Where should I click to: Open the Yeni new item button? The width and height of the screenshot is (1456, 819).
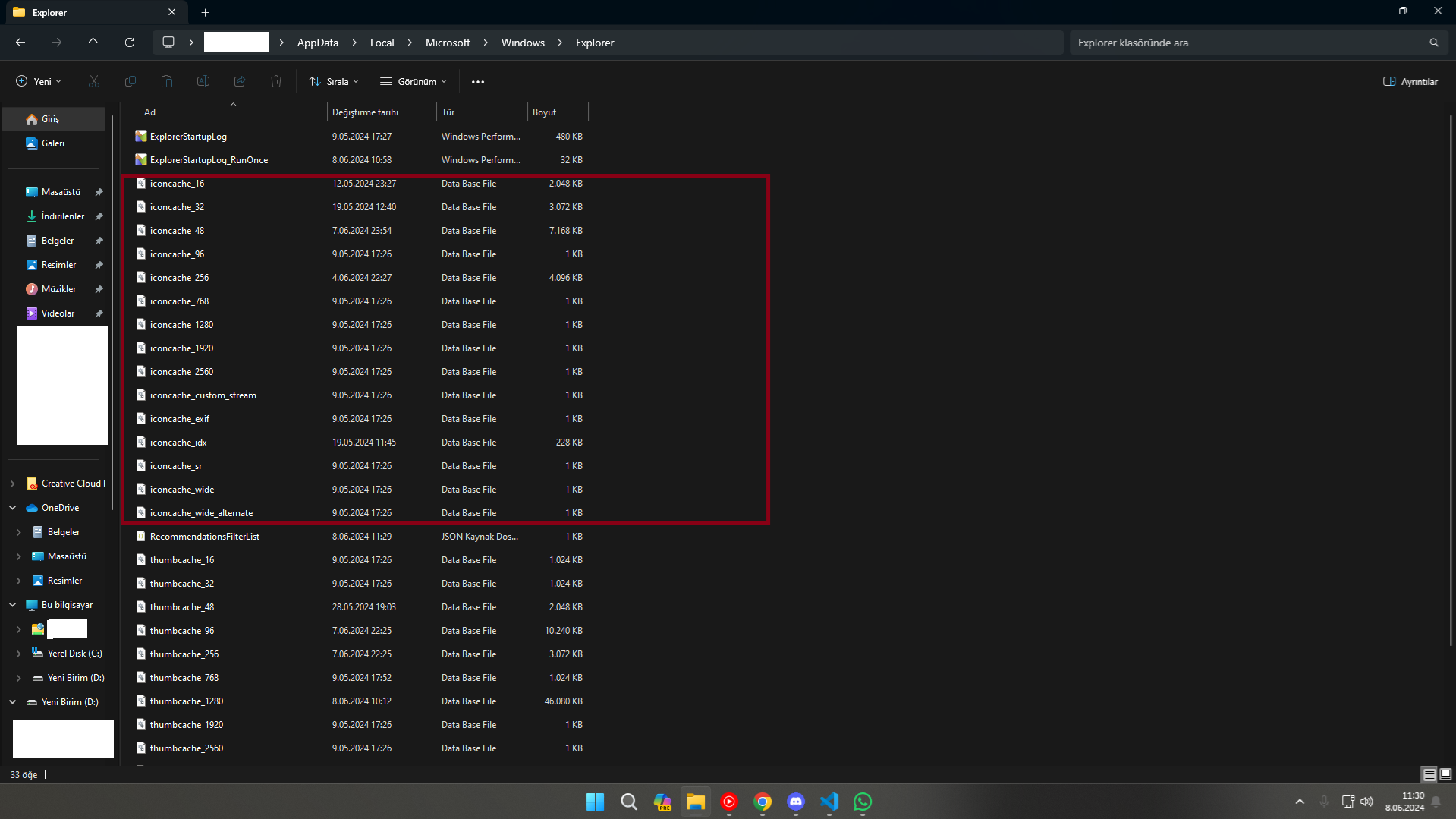[x=39, y=81]
